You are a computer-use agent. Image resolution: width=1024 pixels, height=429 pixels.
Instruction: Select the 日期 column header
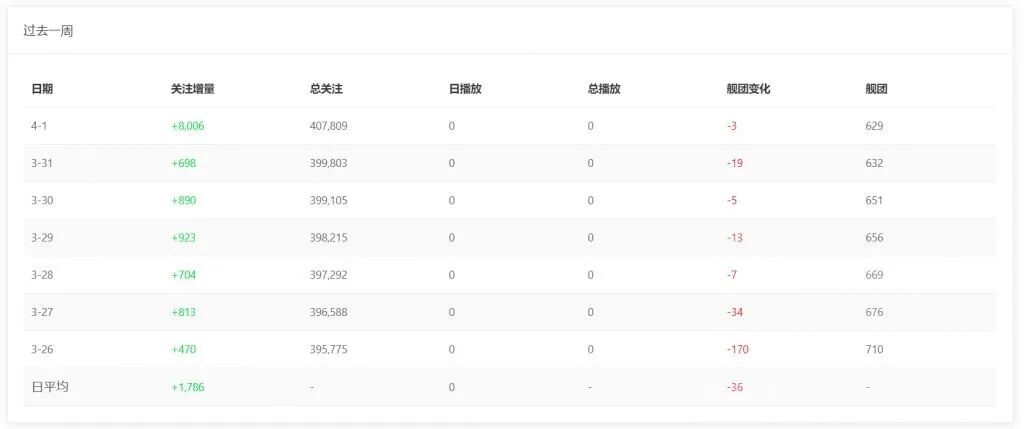pyautogui.click(x=42, y=89)
